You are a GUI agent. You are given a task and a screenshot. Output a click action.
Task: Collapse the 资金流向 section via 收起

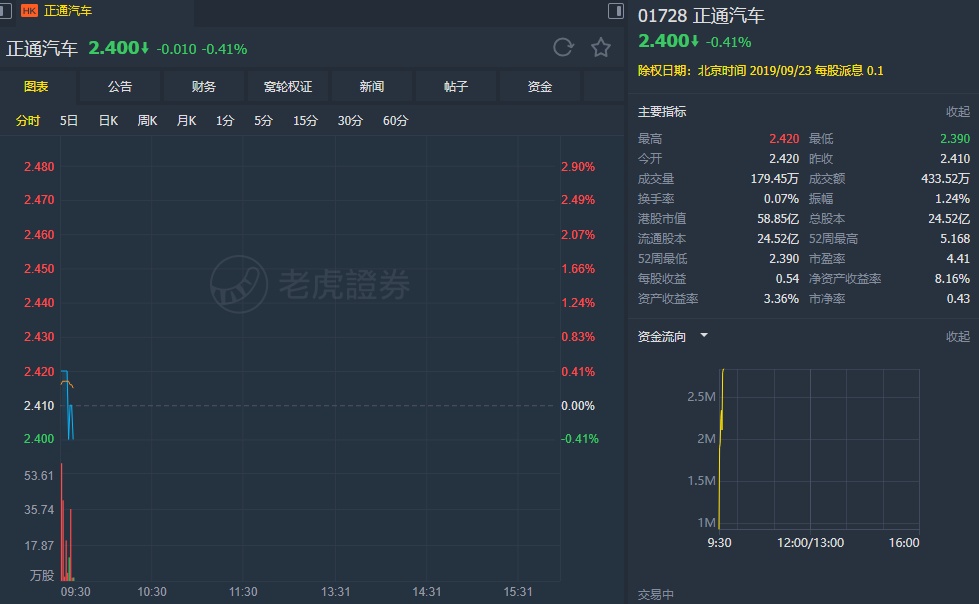[957, 337]
